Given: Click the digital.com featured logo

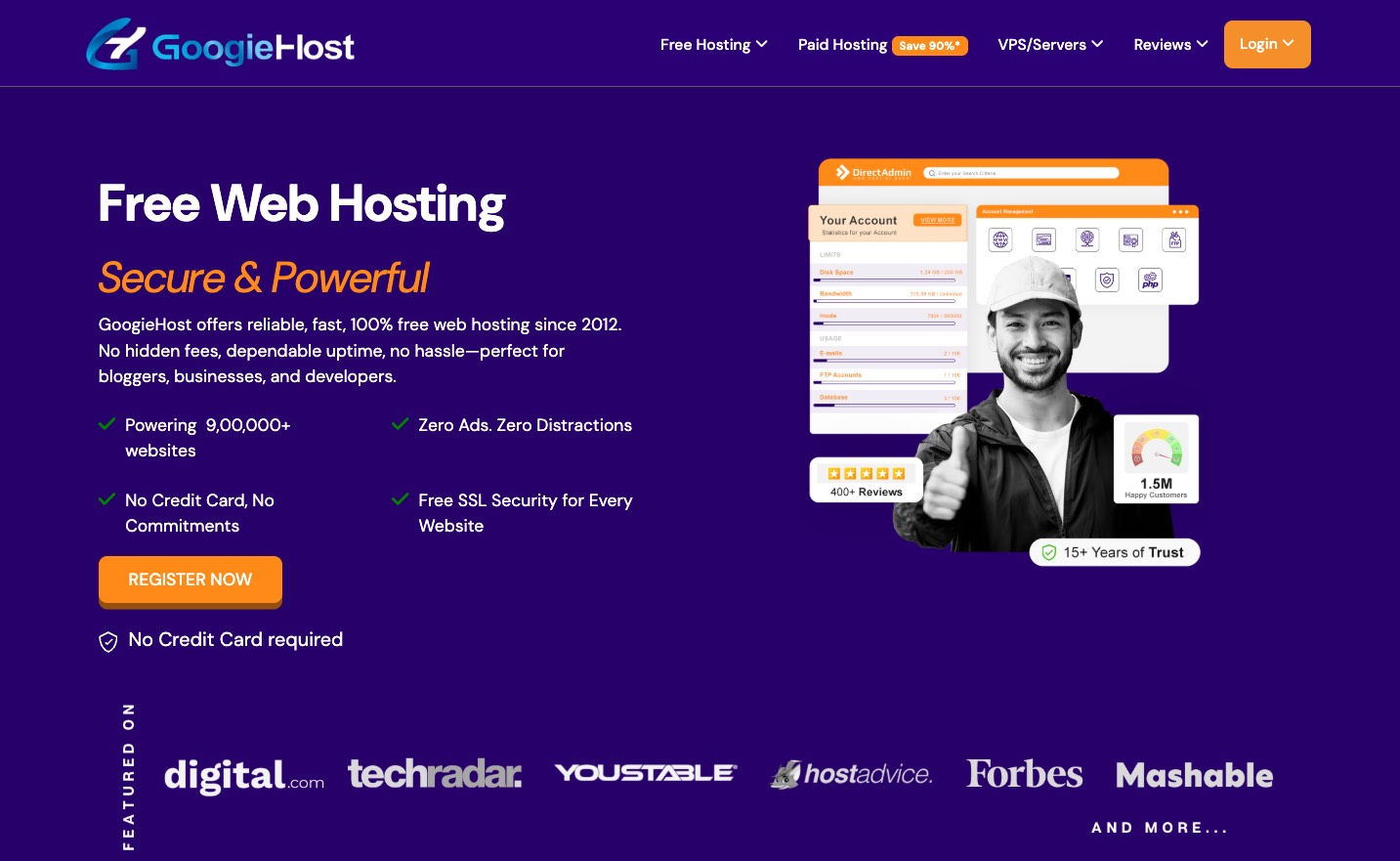Looking at the screenshot, I should 244,775.
